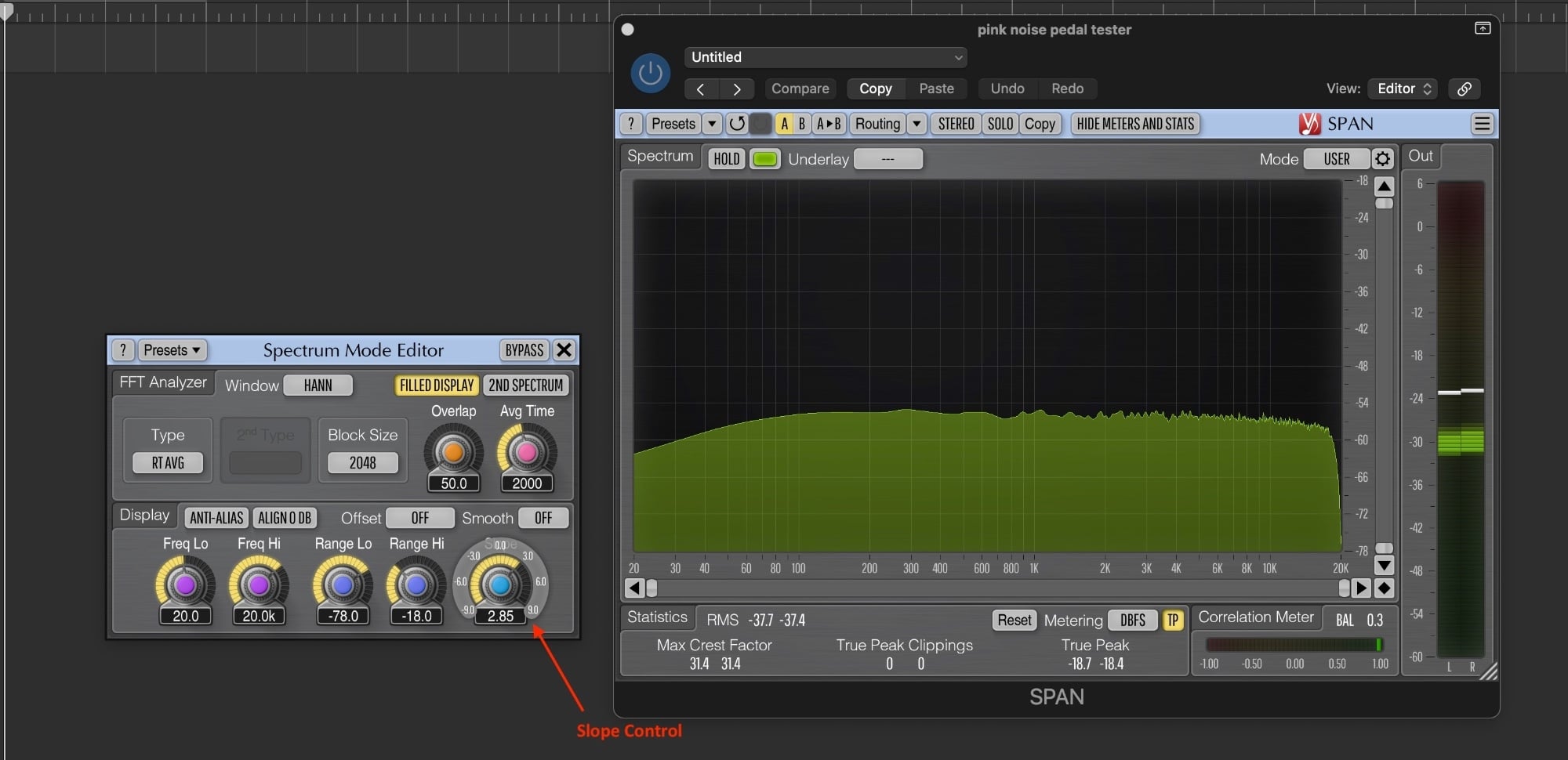
Task: Click the orange Overlap knob
Action: (453, 452)
